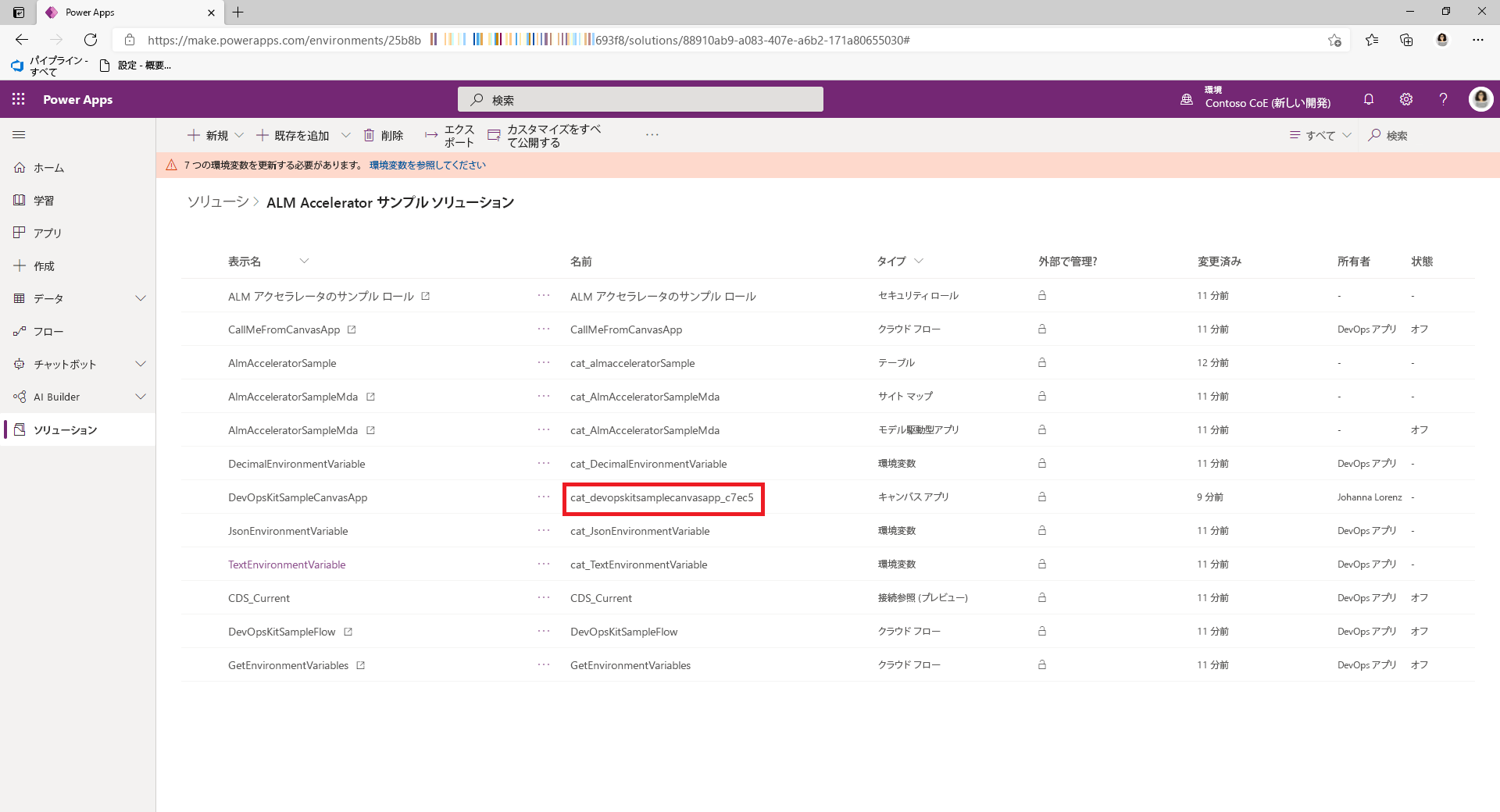This screenshot has height=812, width=1500.
Task: Open row options for AlmAcceleratorSample table
Action: 544,363
